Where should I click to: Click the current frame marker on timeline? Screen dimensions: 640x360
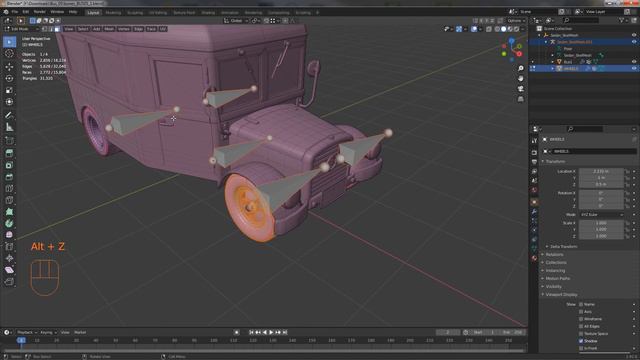click(x=22, y=340)
